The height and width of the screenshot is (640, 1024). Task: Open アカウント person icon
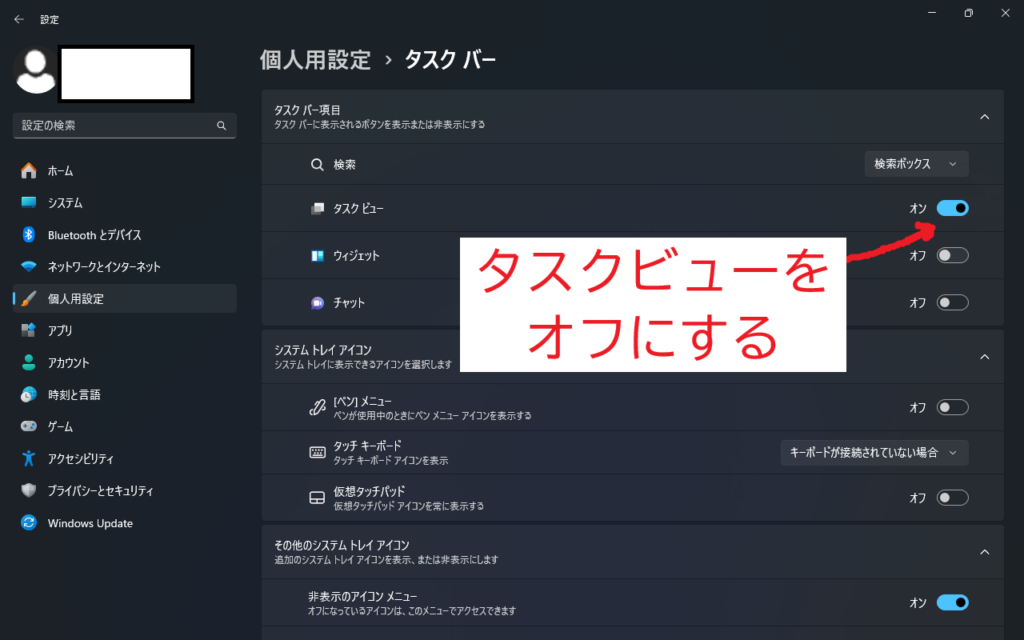[29, 363]
